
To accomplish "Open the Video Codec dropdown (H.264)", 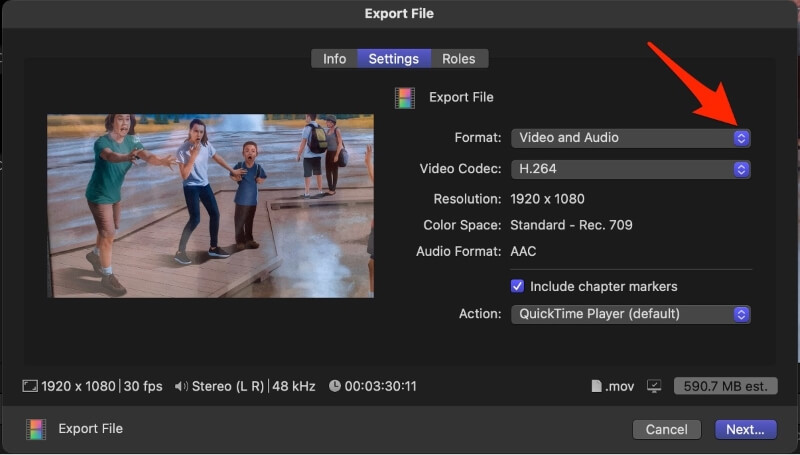I will click(631, 169).
